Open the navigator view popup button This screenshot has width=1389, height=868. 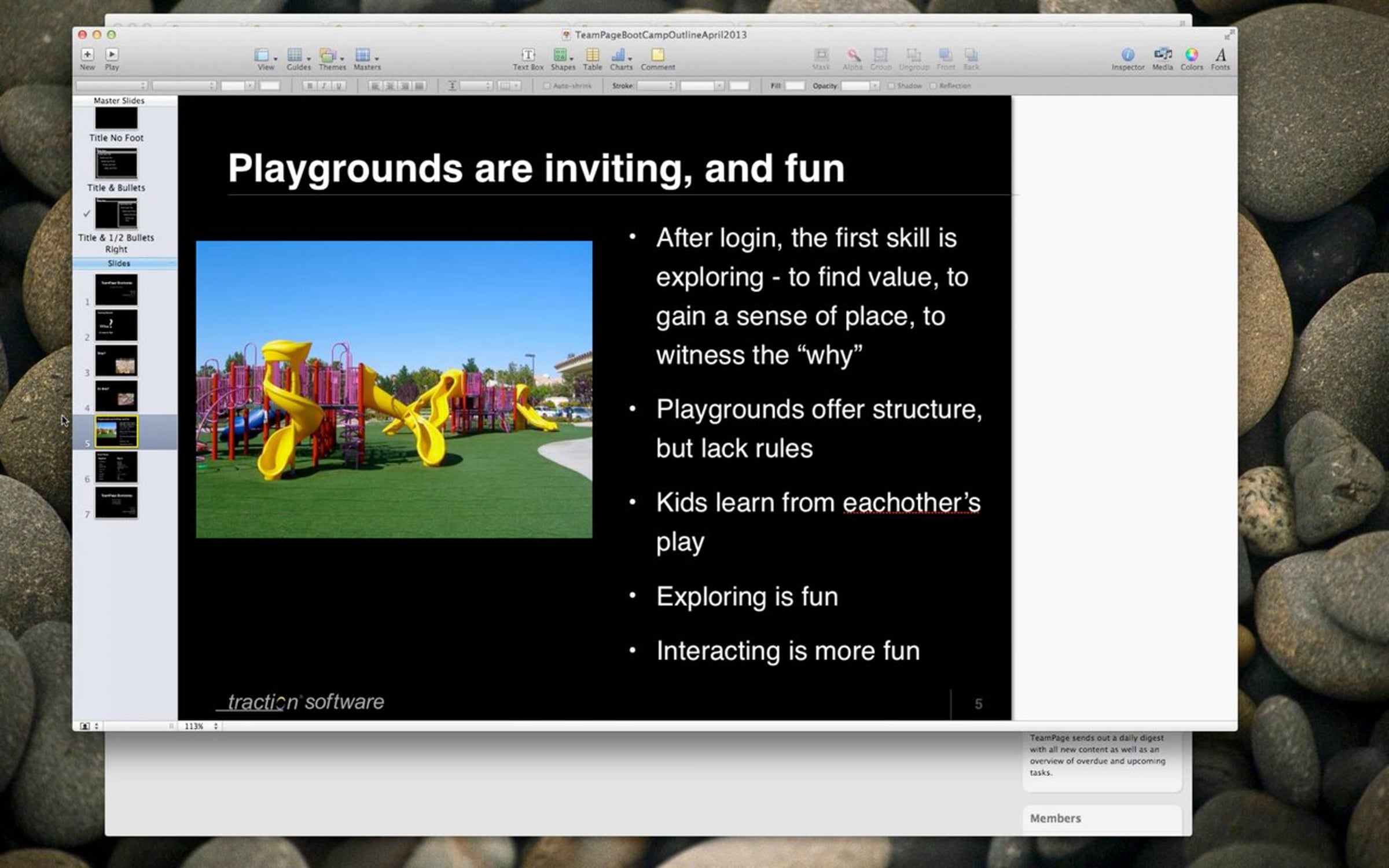pos(89,726)
